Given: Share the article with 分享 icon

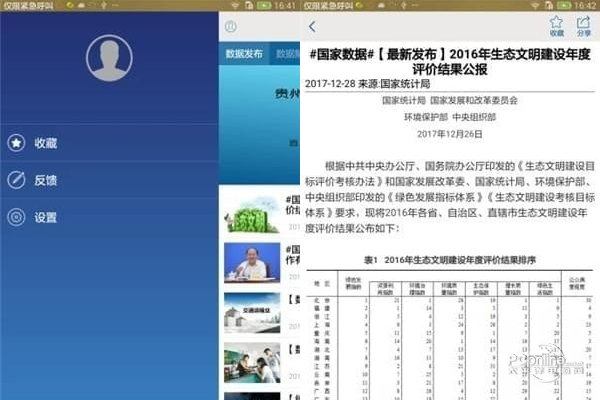Looking at the screenshot, I should pos(584,26).
